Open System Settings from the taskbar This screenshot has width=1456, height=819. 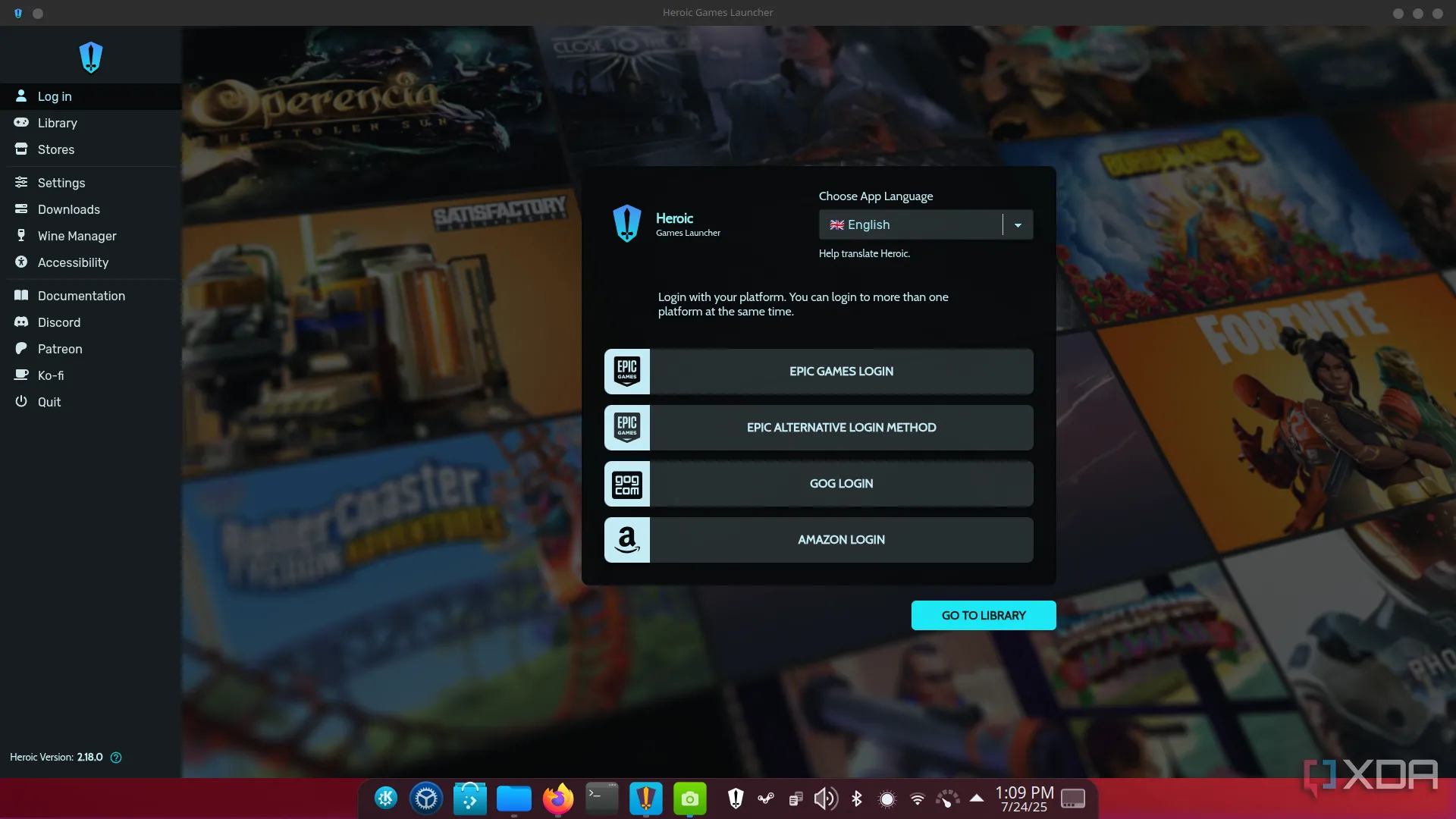point(426,799)
